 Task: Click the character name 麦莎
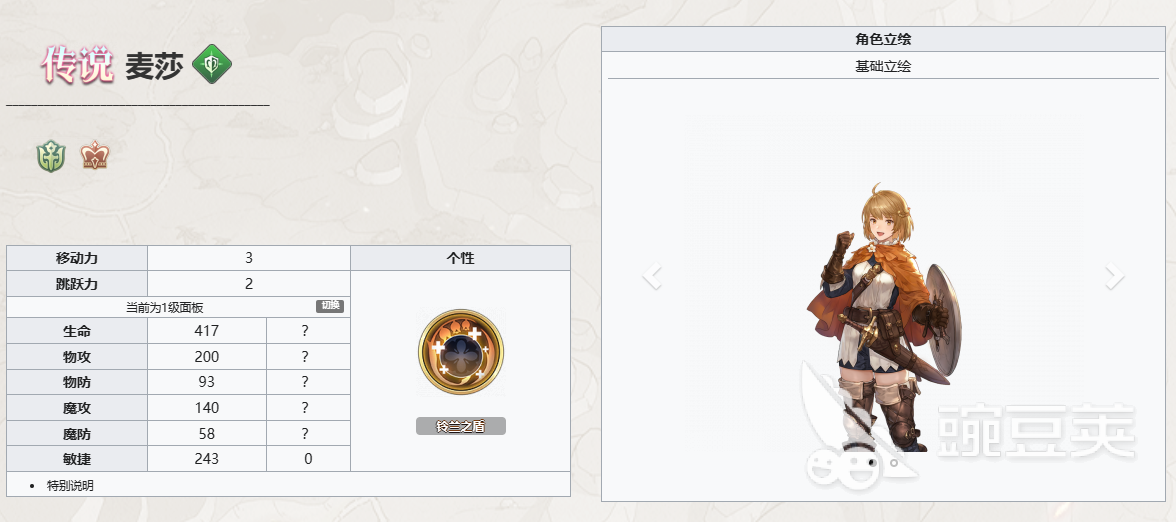pos(154,66)
